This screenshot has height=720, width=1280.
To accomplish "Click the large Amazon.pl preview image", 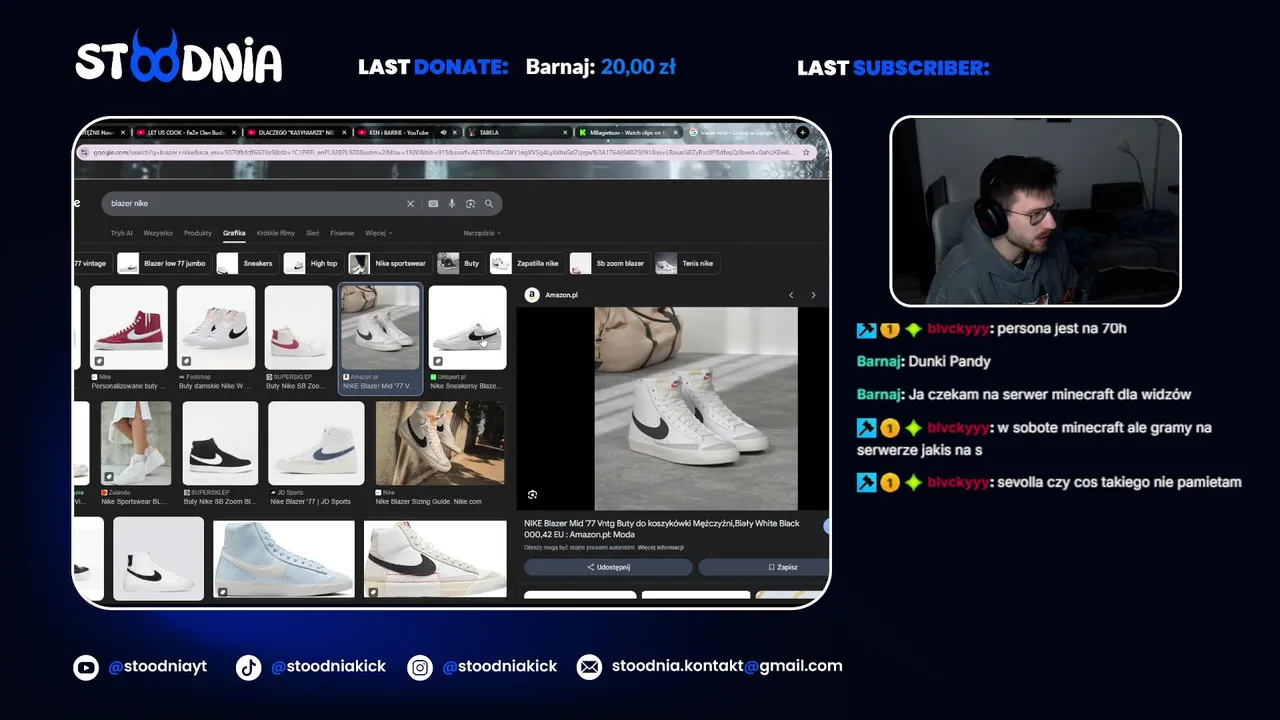I will [696, 408].
